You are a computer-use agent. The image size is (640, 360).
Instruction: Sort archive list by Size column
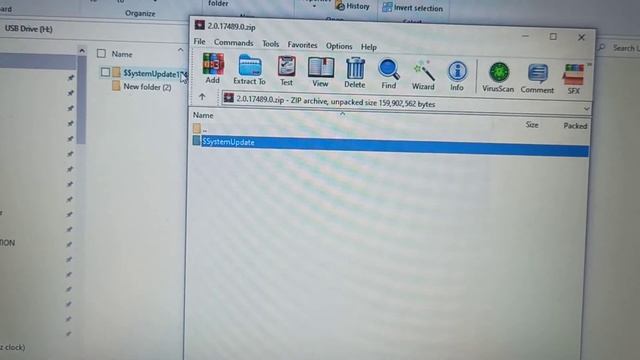(x=532, y=124)
